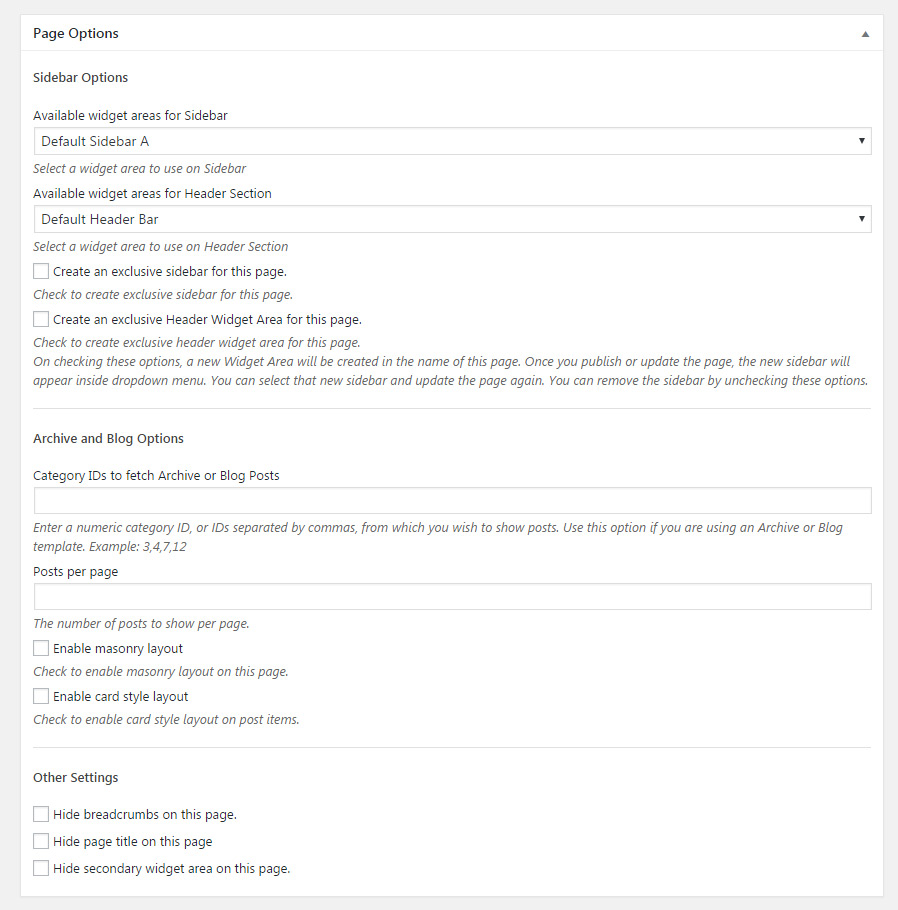Screen dimensions: 898x910
Task: Click the Posts per page field
Action: pos(452,597)
